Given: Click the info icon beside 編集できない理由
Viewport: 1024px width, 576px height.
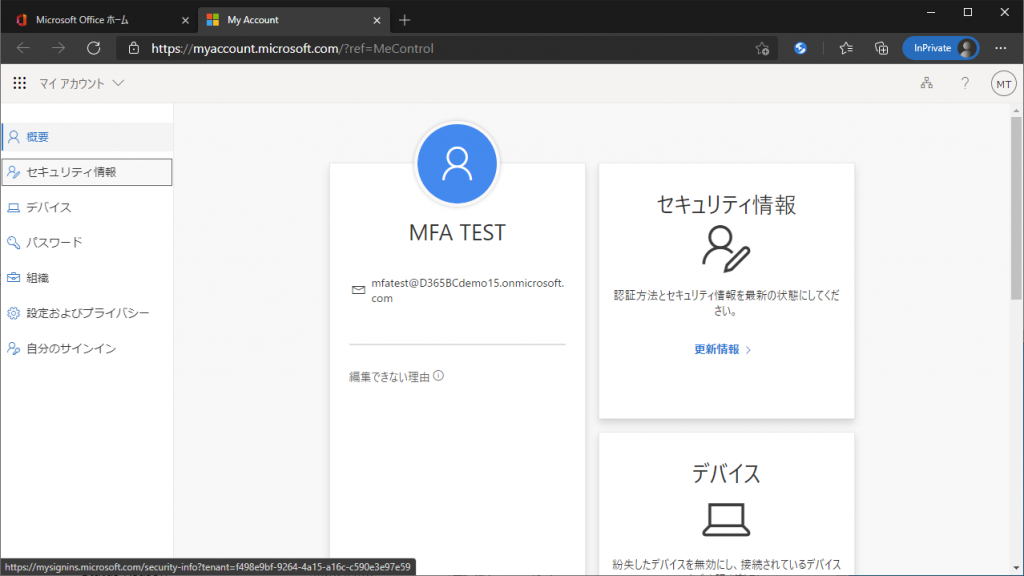Looking at the screenshot, I should [438, 376].
